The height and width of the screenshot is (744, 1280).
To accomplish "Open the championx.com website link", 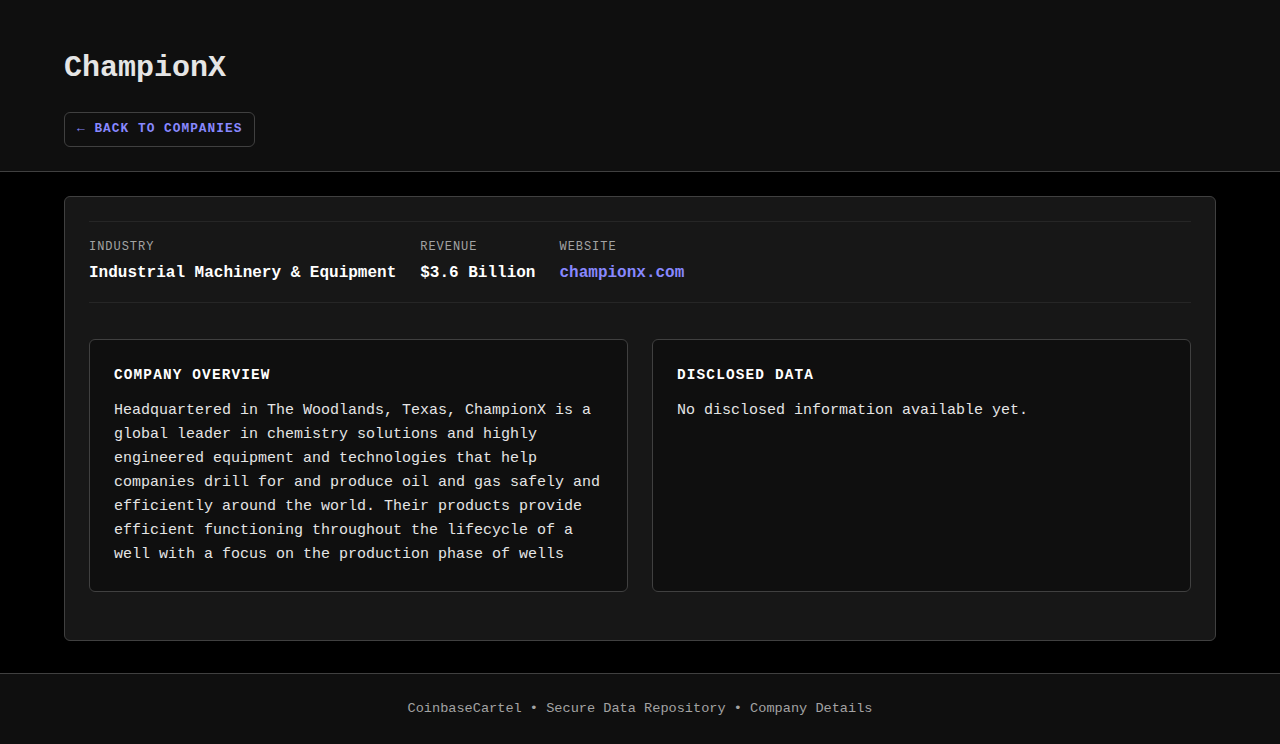I will (621, 272).
